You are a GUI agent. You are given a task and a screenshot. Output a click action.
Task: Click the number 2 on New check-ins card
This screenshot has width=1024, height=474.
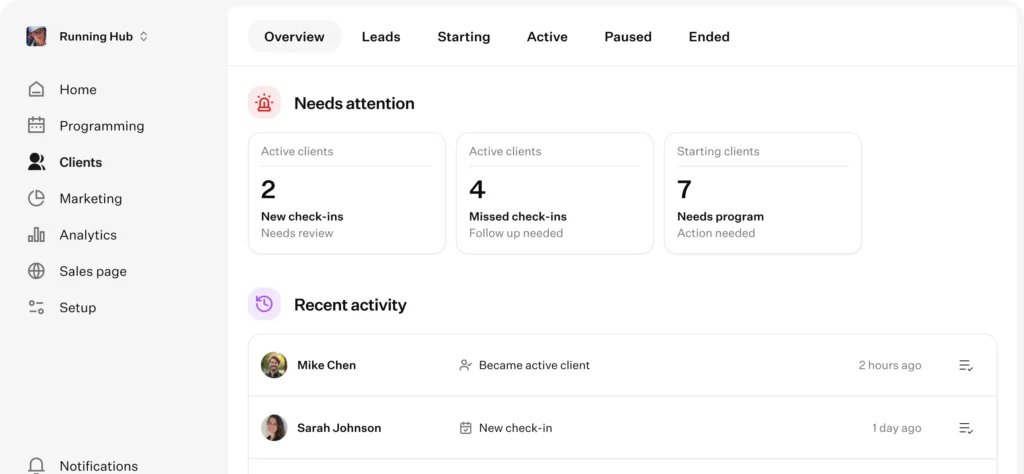(268, 189)
